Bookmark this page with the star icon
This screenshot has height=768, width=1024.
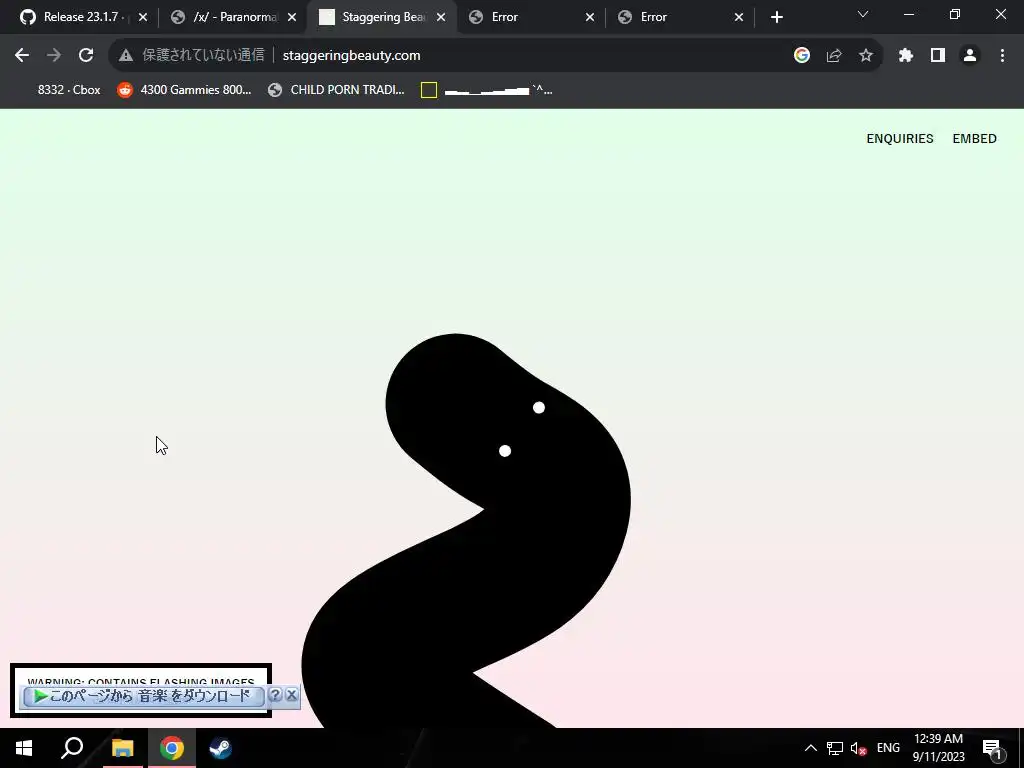(x=866, y=56)
